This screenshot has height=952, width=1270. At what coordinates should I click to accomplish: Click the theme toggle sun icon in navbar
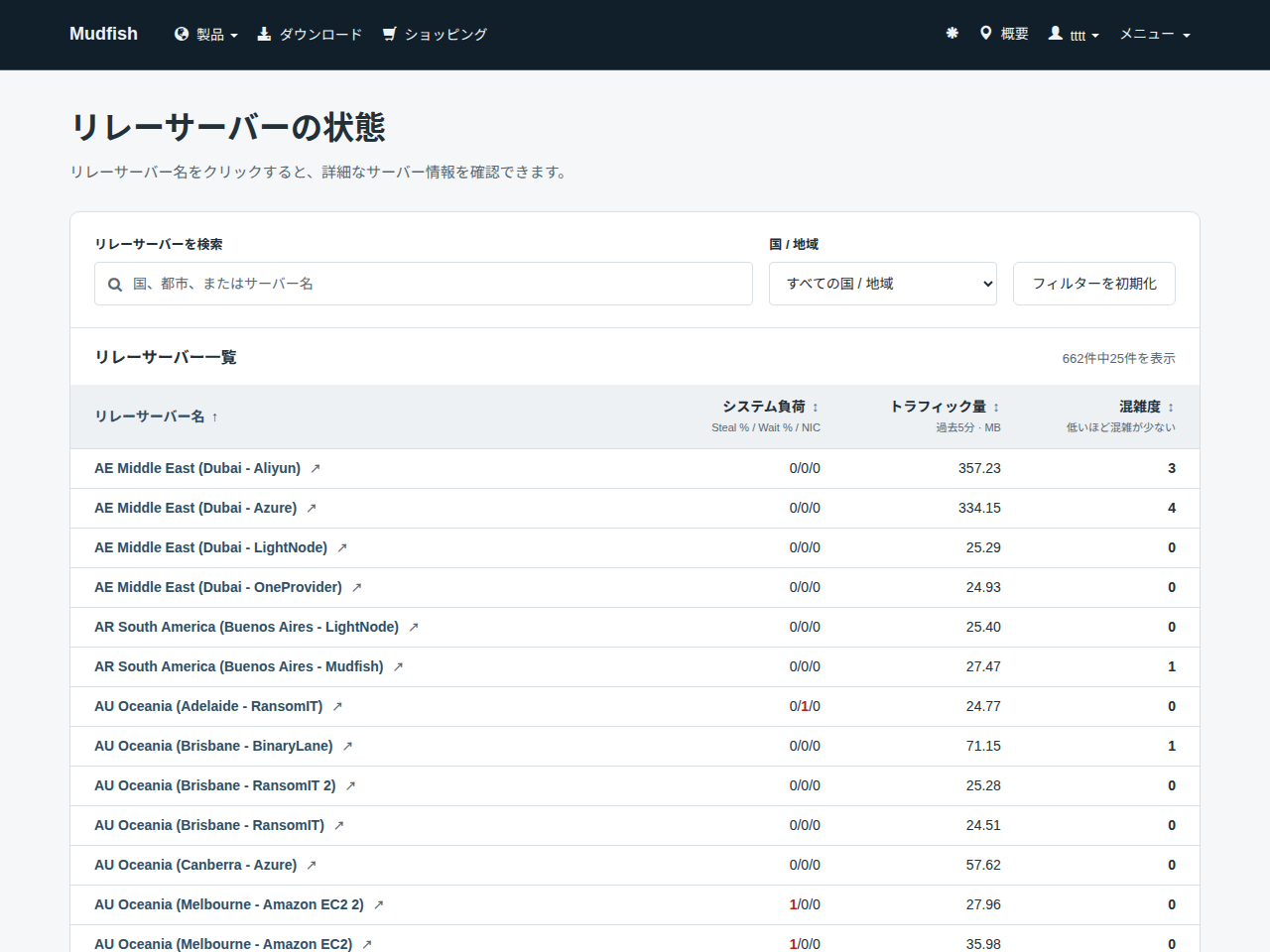point(952,34)
